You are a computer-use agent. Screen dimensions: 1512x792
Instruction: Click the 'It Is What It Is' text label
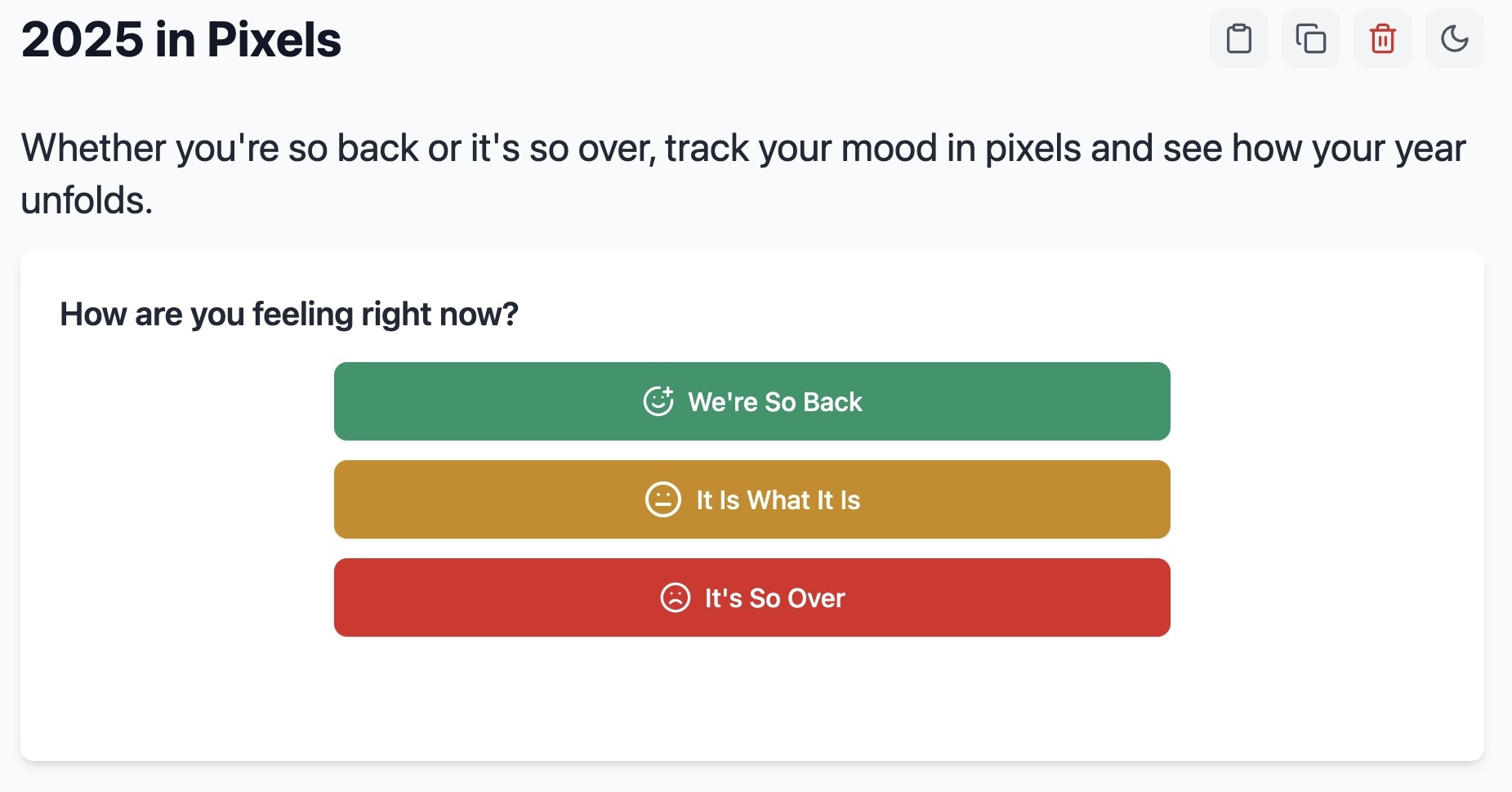tap(778, 500)
